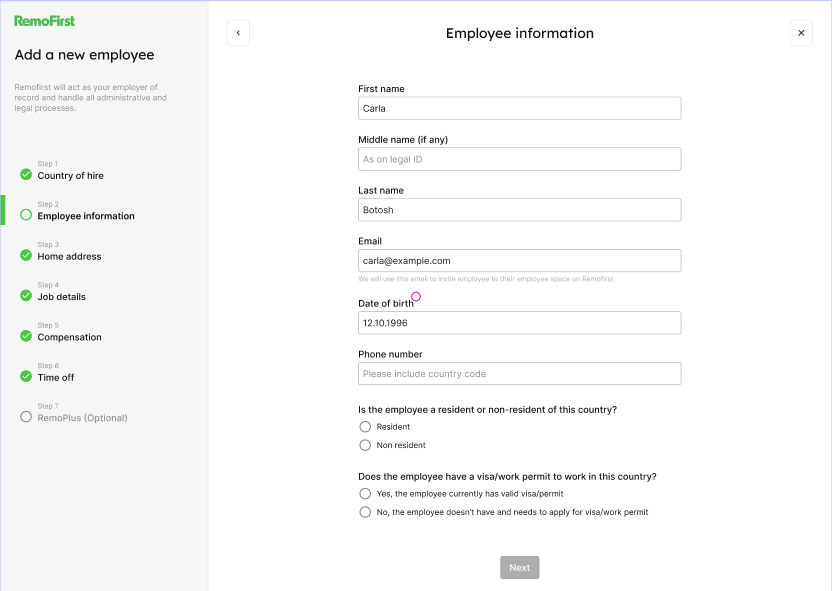Image resolution: width=832 pixels, height=591 pixels.
Task: Click the RemoFirst logo
Action: click(x=44, y=21)
